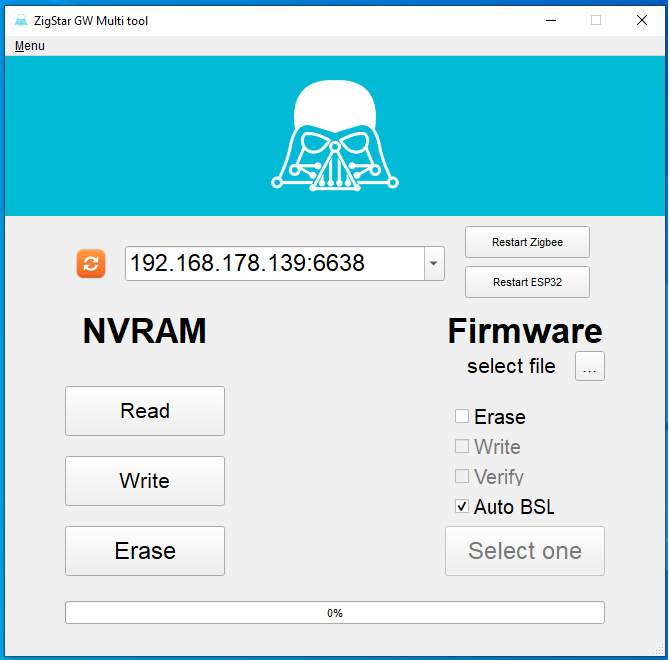The image size is (670, 660).
Task: Click the Firmware heading
Action: pyautogui.click(x=525, y=331)
